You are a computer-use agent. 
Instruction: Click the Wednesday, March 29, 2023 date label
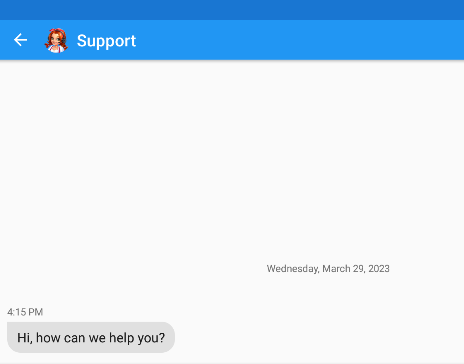click(328, 269)
